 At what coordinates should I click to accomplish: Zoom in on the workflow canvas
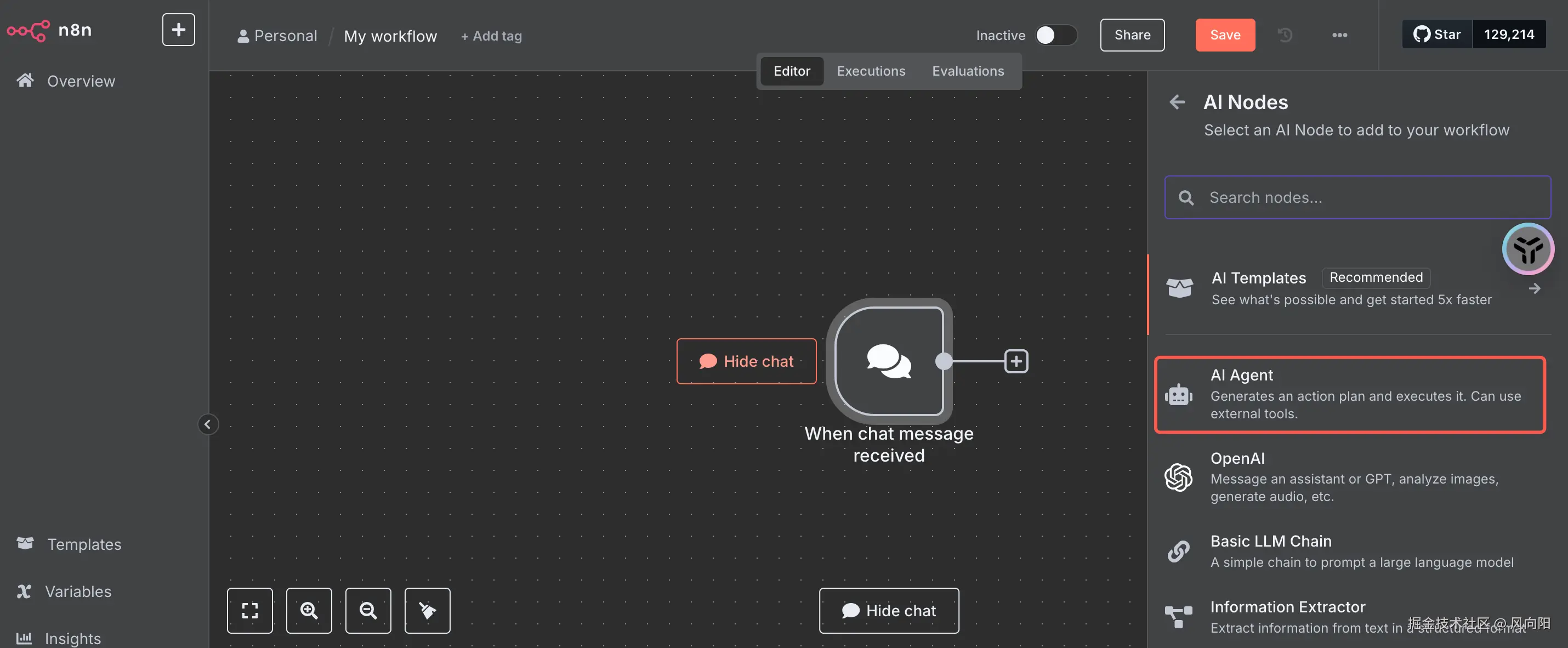point(309,610)
